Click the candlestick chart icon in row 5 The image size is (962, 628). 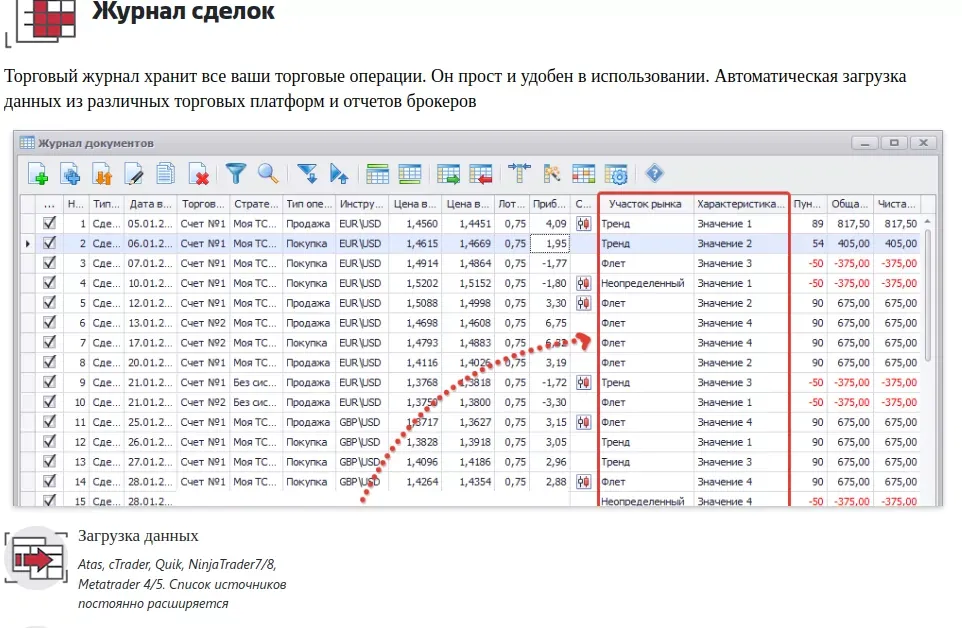tap(583, 303)
